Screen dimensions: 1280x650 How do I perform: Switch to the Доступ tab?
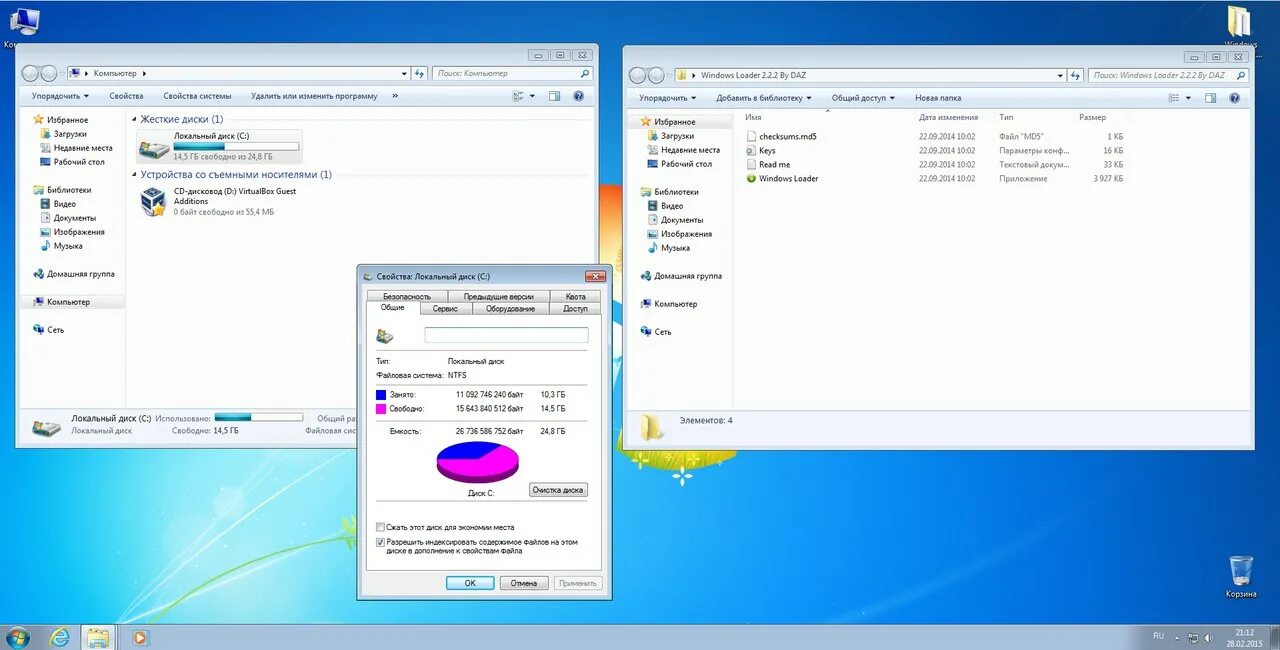click(576, 309)
